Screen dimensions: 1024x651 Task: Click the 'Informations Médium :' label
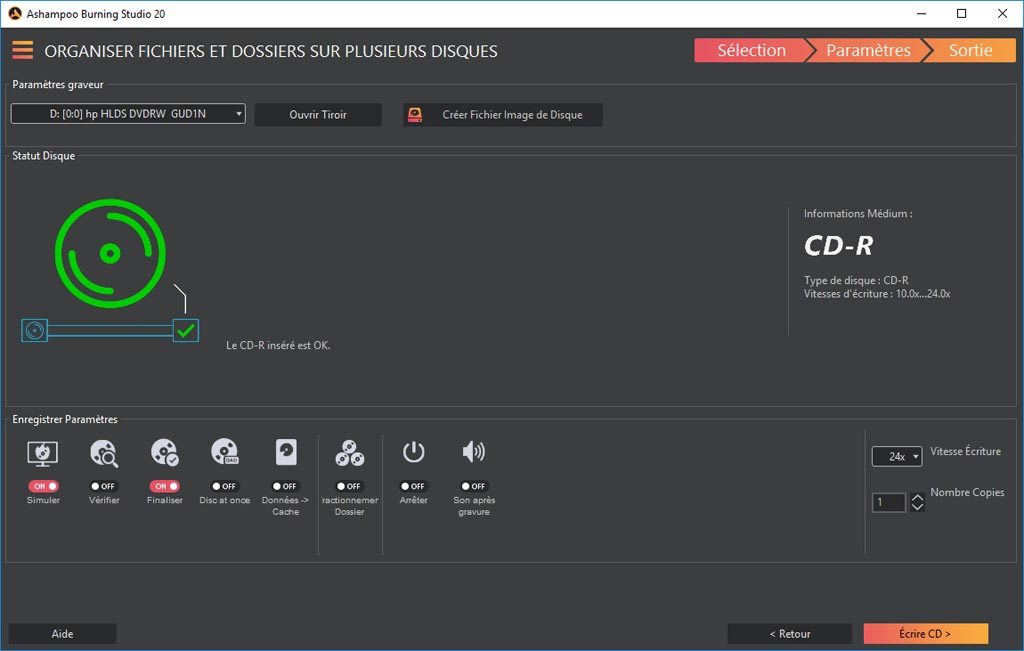[x=858, y=214]
